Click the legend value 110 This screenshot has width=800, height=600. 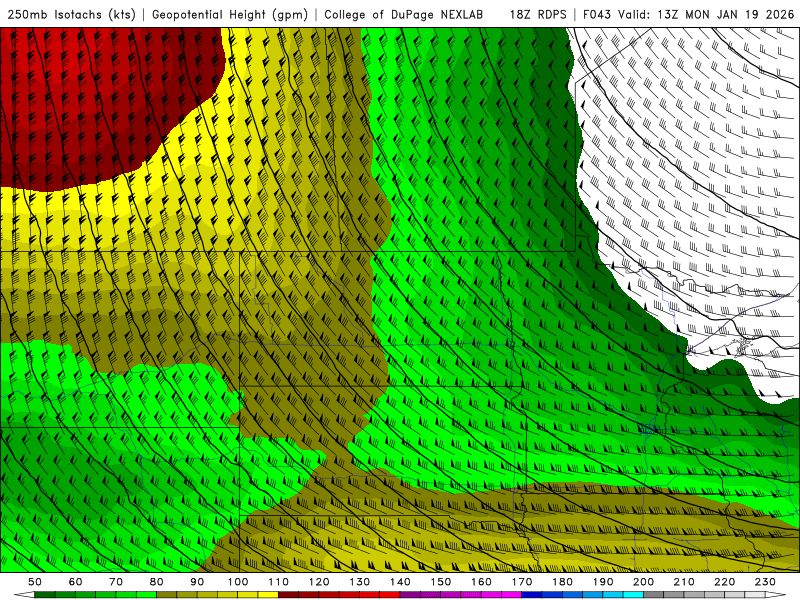coord(279,582)
